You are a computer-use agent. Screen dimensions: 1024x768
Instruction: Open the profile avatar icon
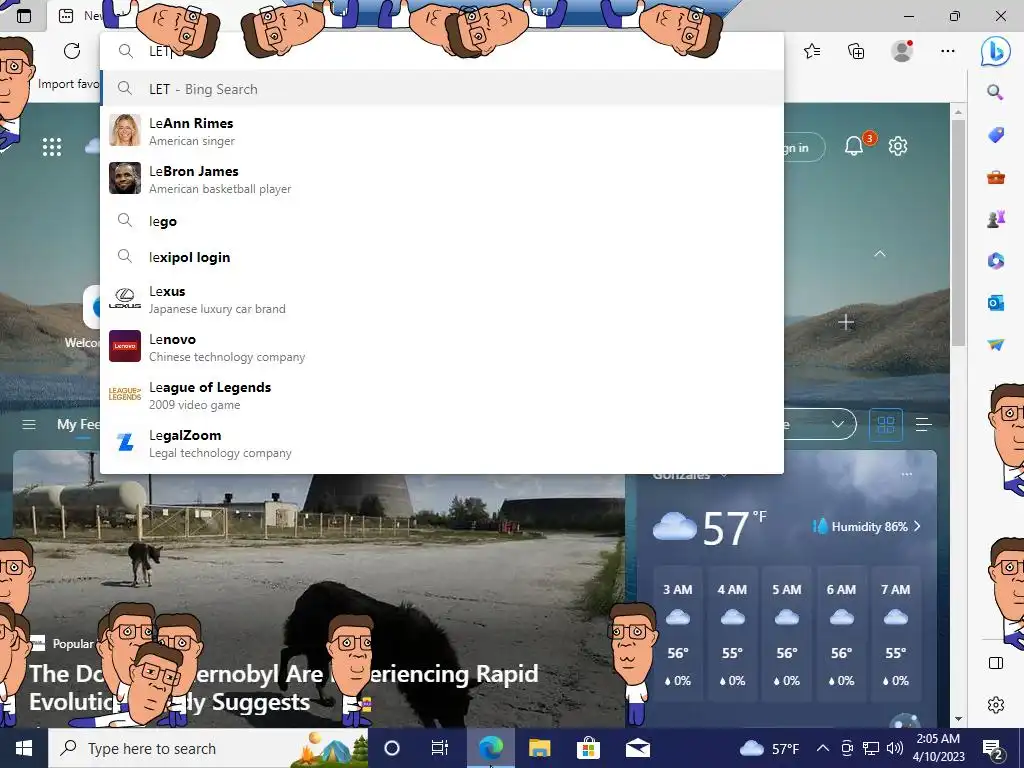click(x=902, y=51)
